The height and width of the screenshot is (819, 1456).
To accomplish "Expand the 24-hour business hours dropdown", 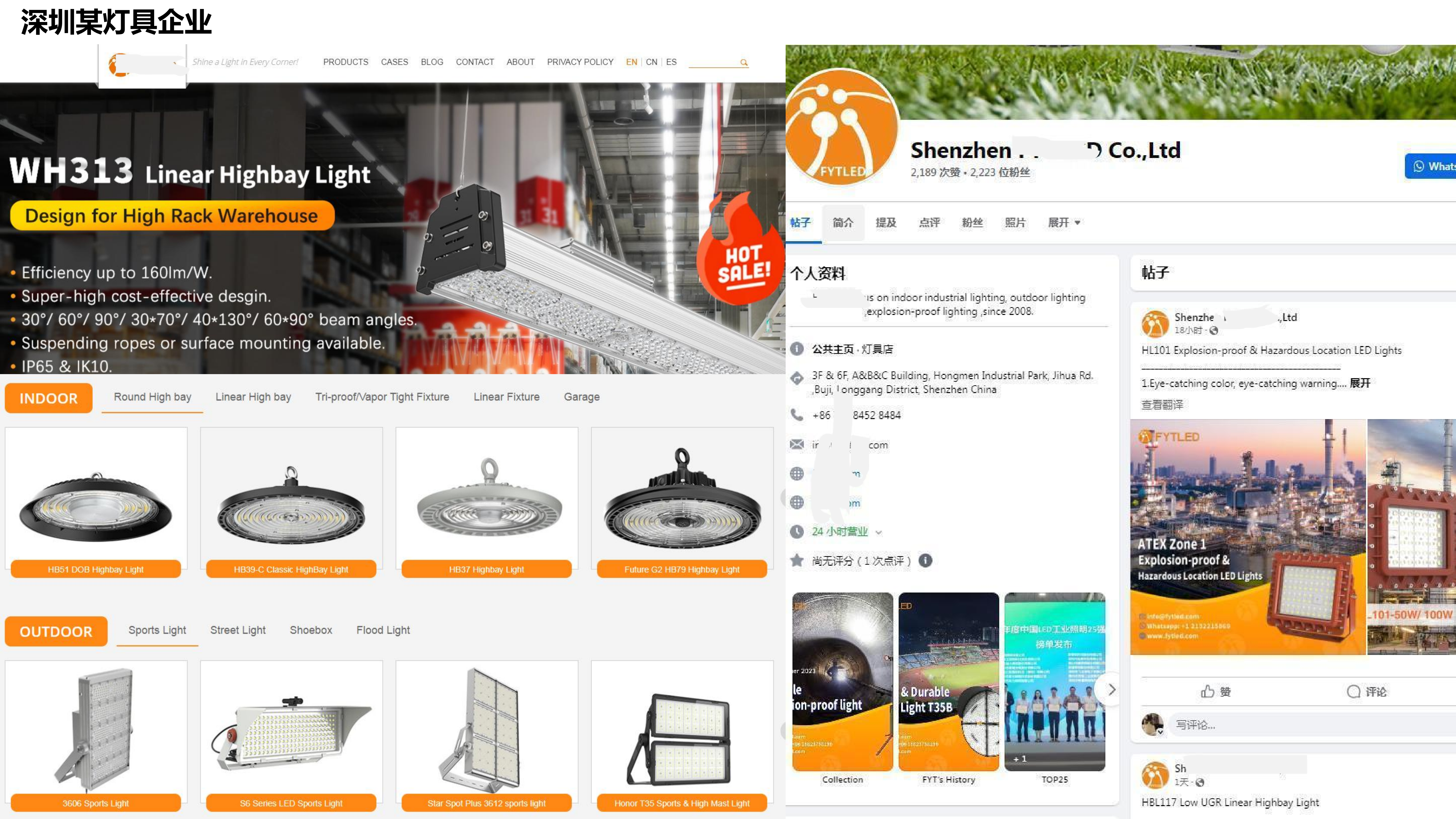I will 878,532.
